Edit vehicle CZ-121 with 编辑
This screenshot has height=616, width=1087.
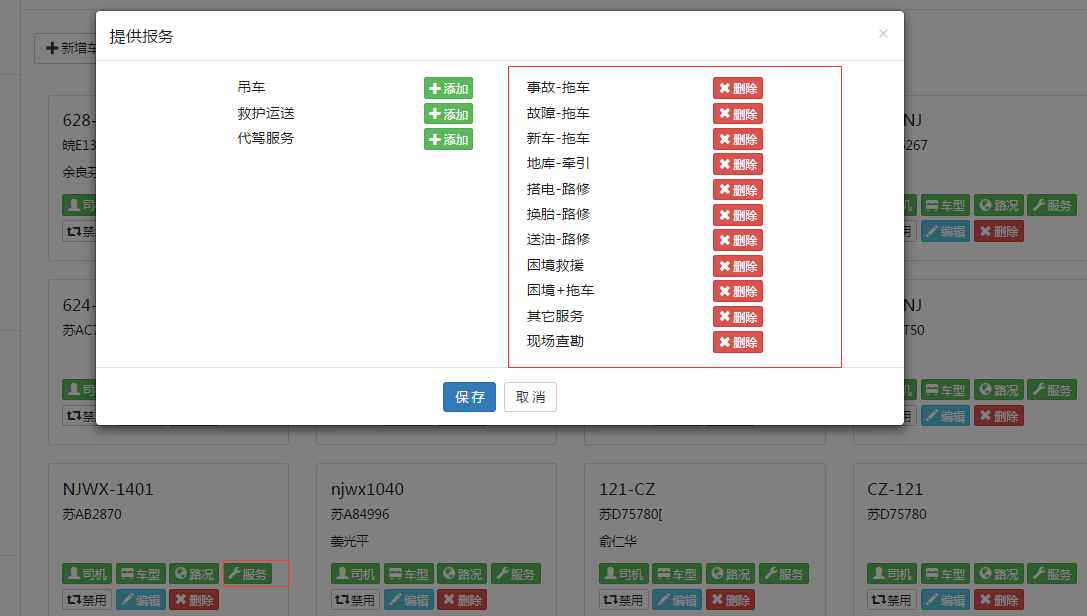945,600
